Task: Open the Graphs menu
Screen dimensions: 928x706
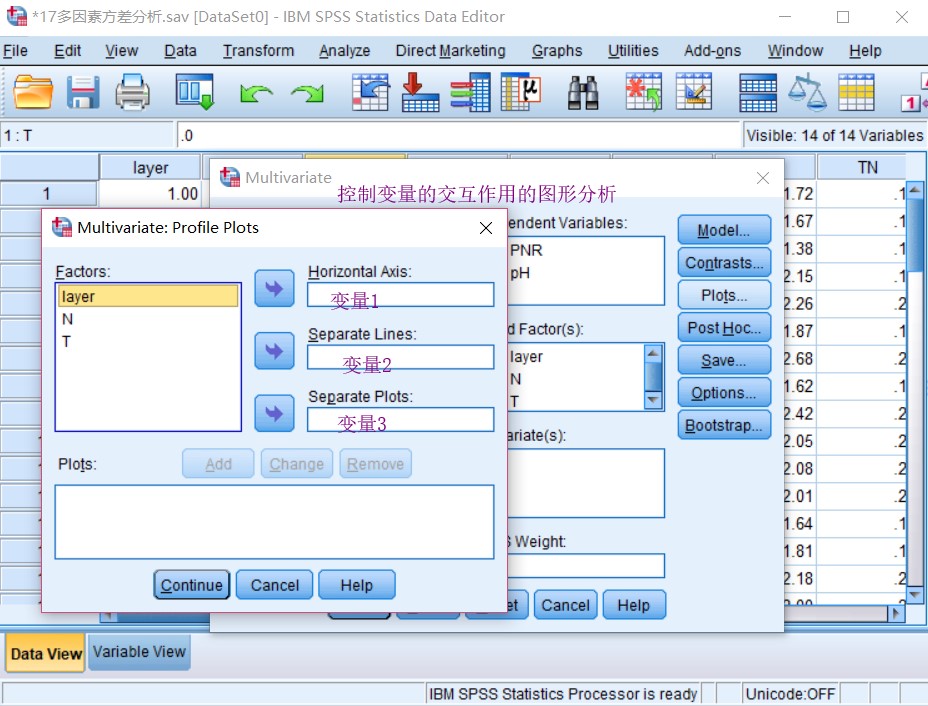Action: tap(557, 51)
